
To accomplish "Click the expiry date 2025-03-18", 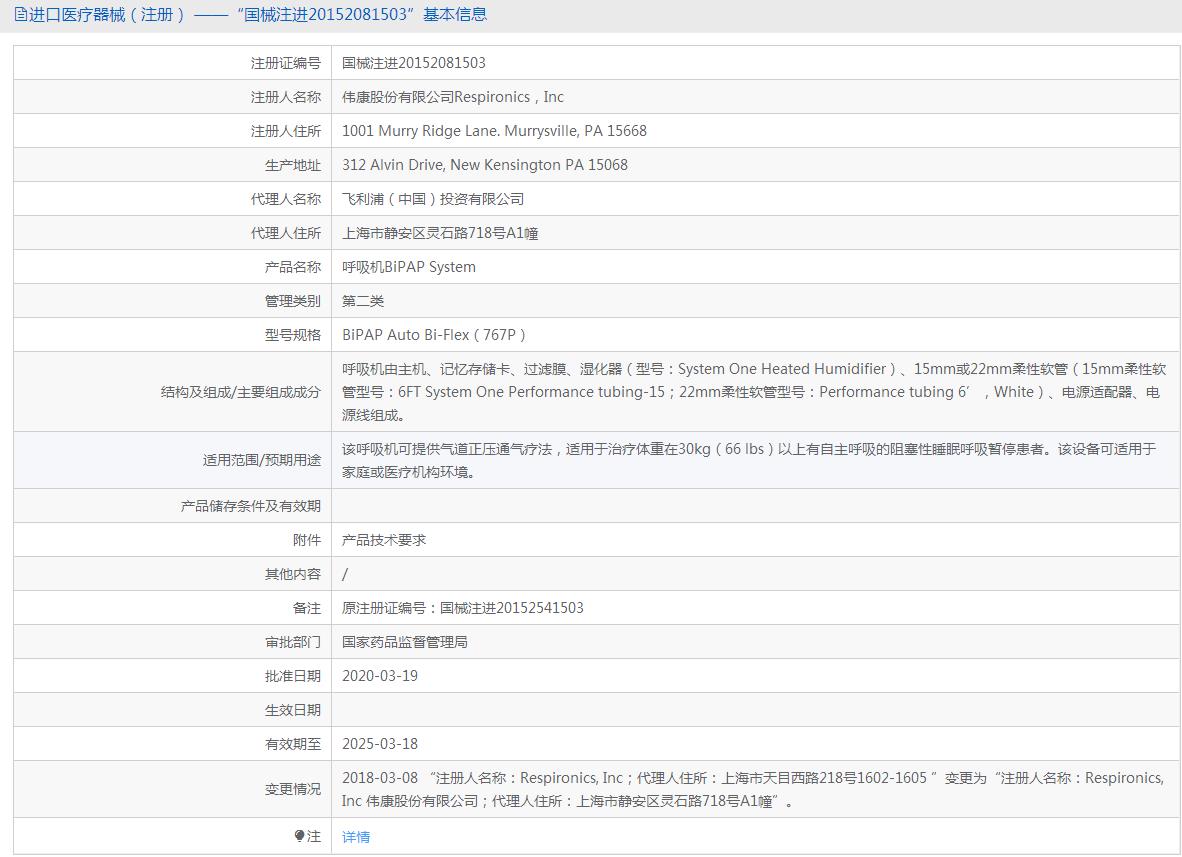I will 380,744.
